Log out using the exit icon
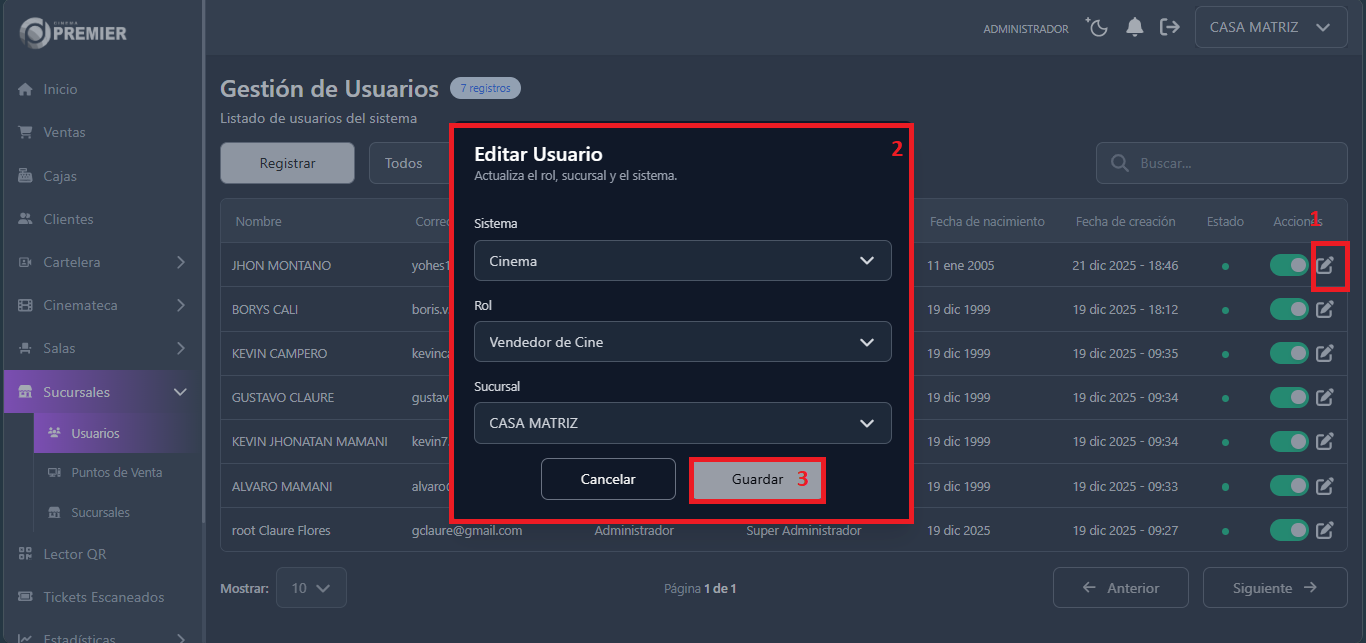The height and width of the screenshot is (643, 1366). pos(1170,27)
